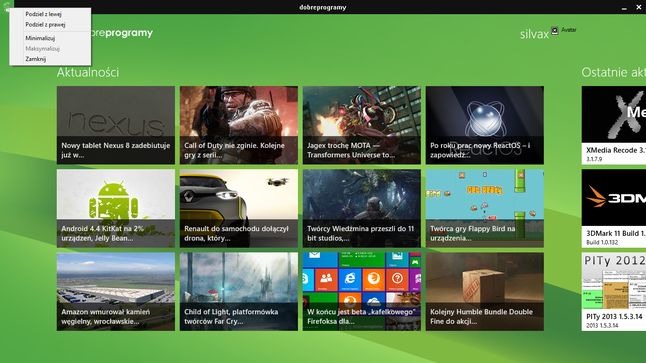Open the Firefox 'kafelkowego' beta tile
Viewport: 646px width, 363px height.
pos(362,292)
